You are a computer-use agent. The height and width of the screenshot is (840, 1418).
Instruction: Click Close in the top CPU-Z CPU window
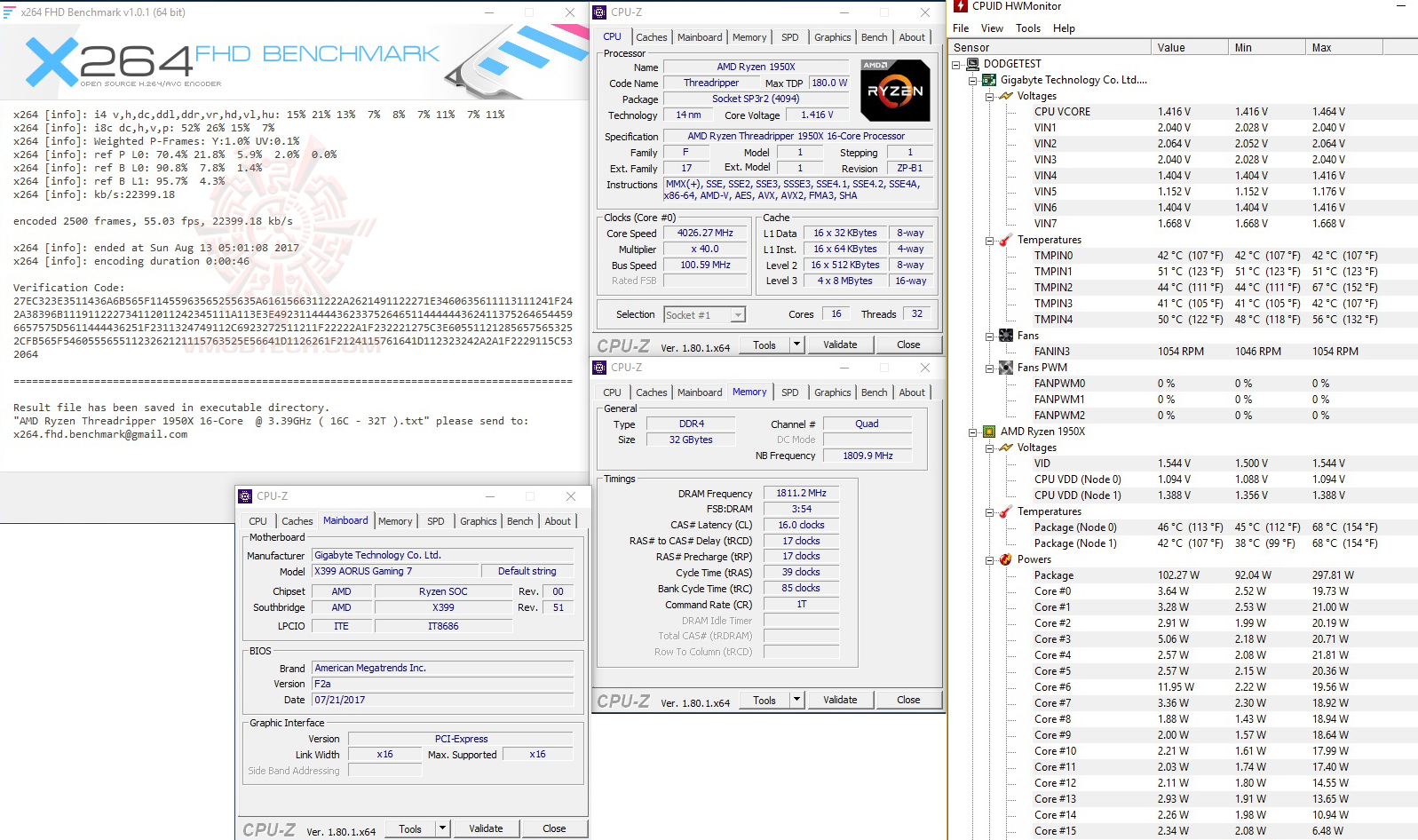[x=908, y=345]
